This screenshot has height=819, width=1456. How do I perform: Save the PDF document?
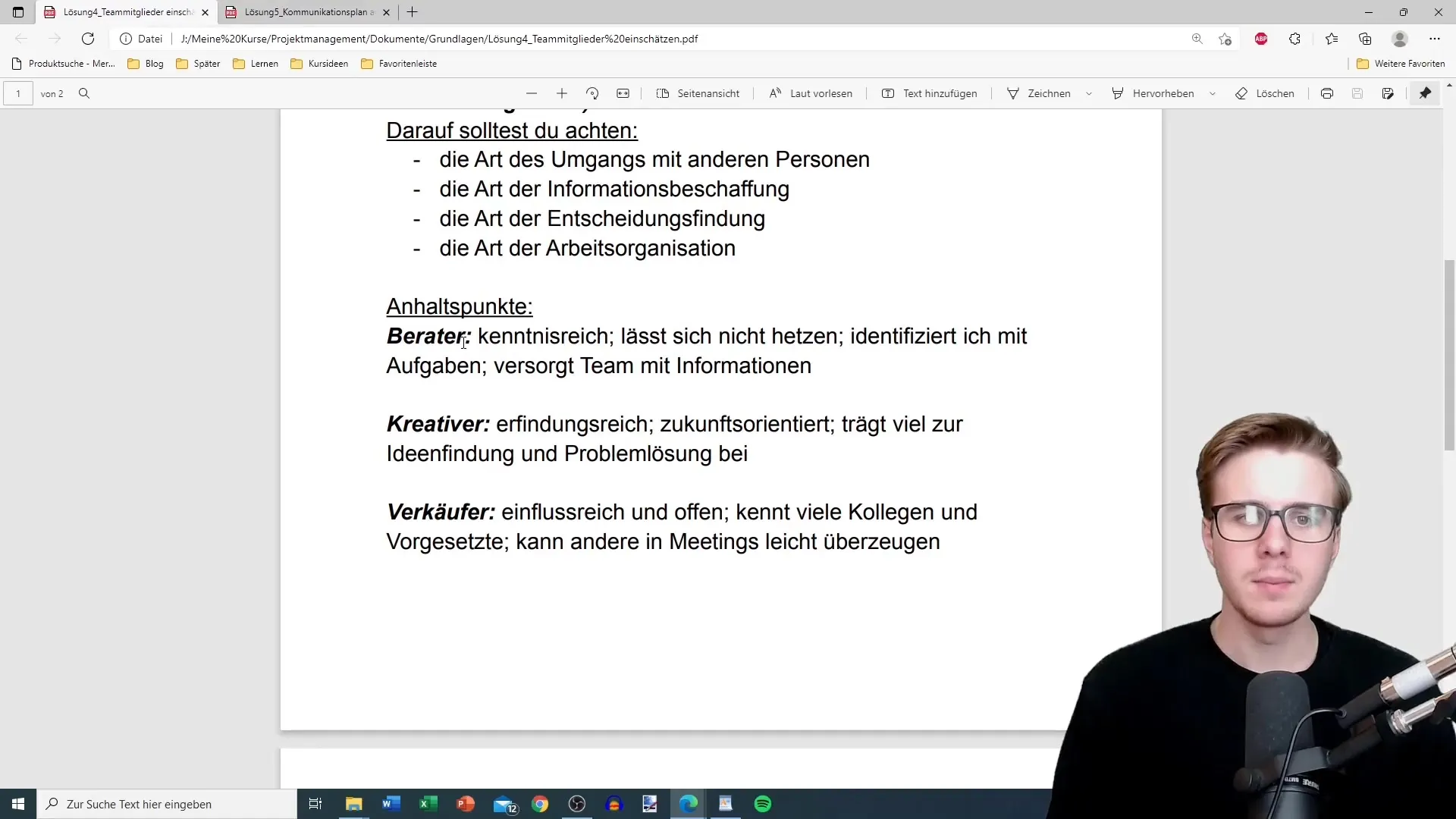coord(1357,93)
